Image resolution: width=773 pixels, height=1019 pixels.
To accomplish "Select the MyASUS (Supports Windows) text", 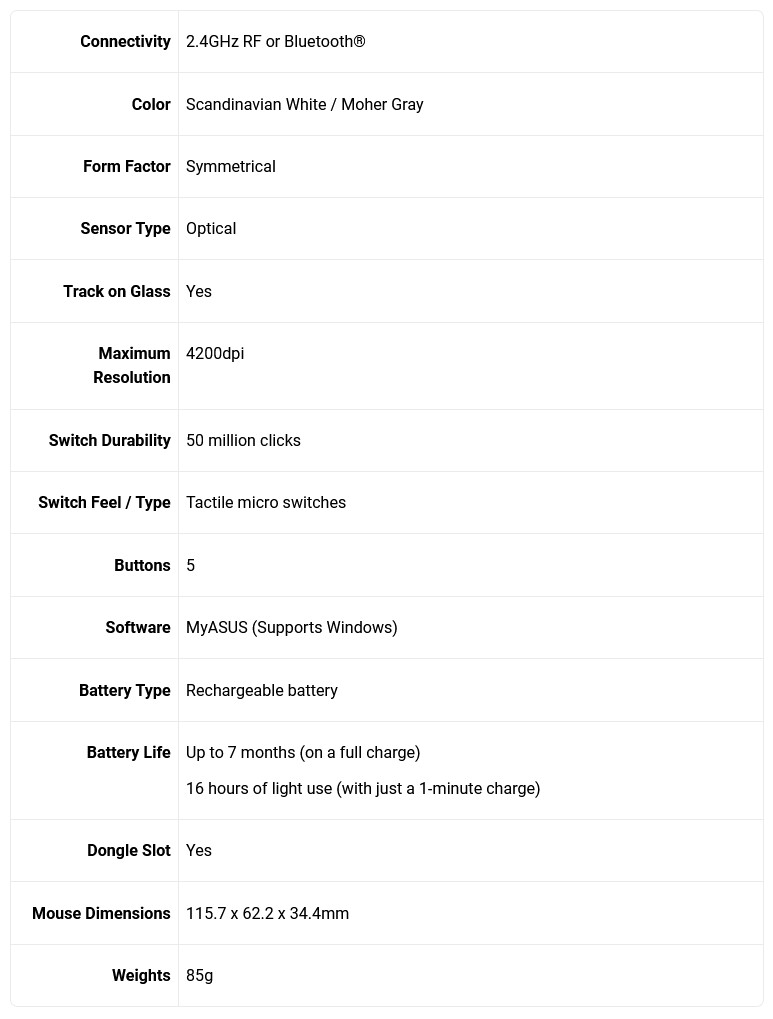I will tap(291, 627).
